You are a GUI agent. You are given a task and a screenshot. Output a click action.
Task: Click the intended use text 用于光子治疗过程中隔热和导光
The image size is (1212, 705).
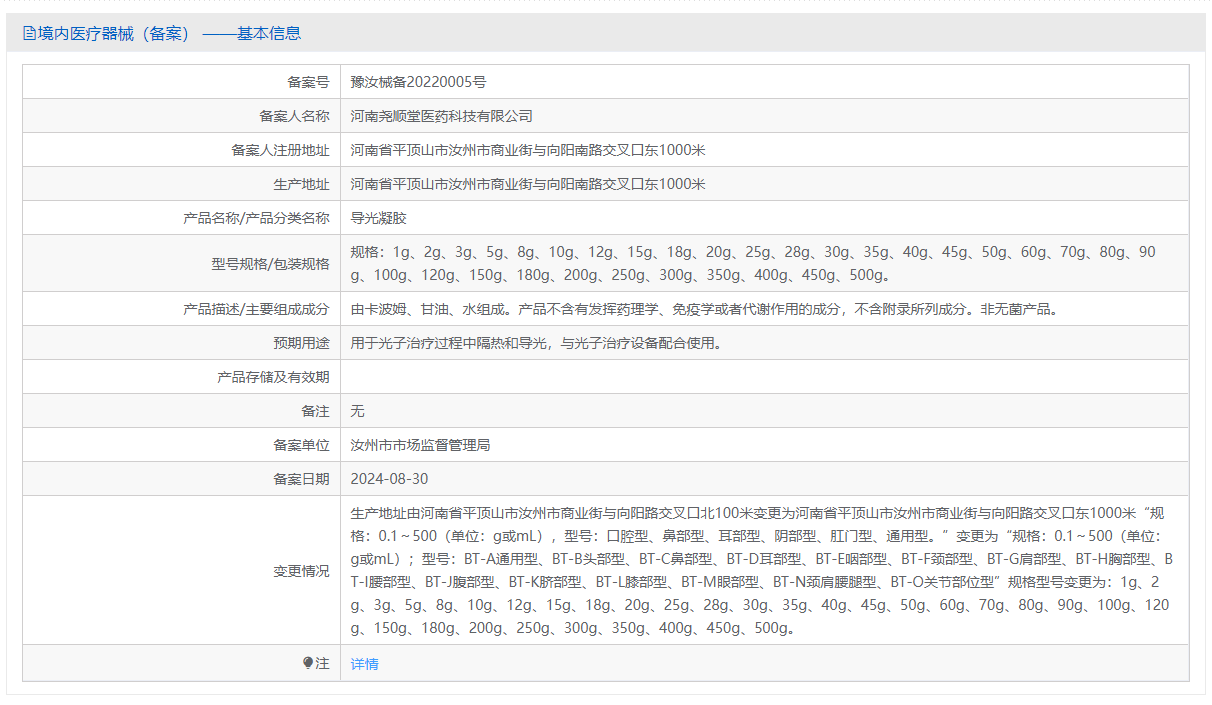pos(450,343)
